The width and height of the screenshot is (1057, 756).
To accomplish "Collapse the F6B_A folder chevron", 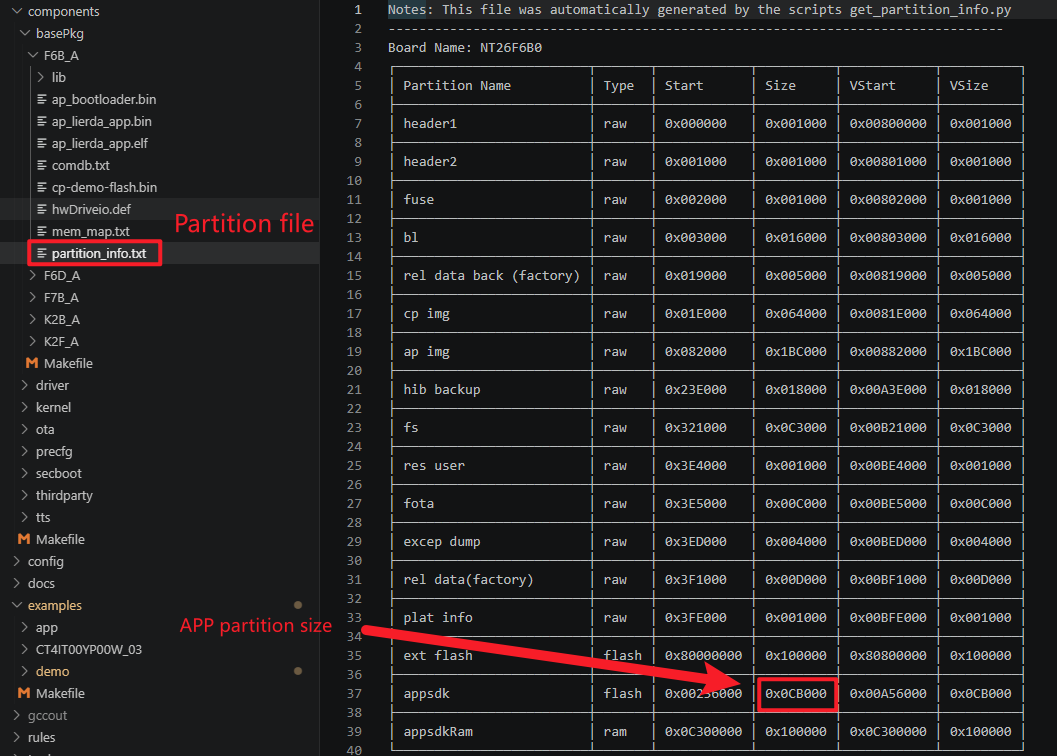I will (33, 55).
